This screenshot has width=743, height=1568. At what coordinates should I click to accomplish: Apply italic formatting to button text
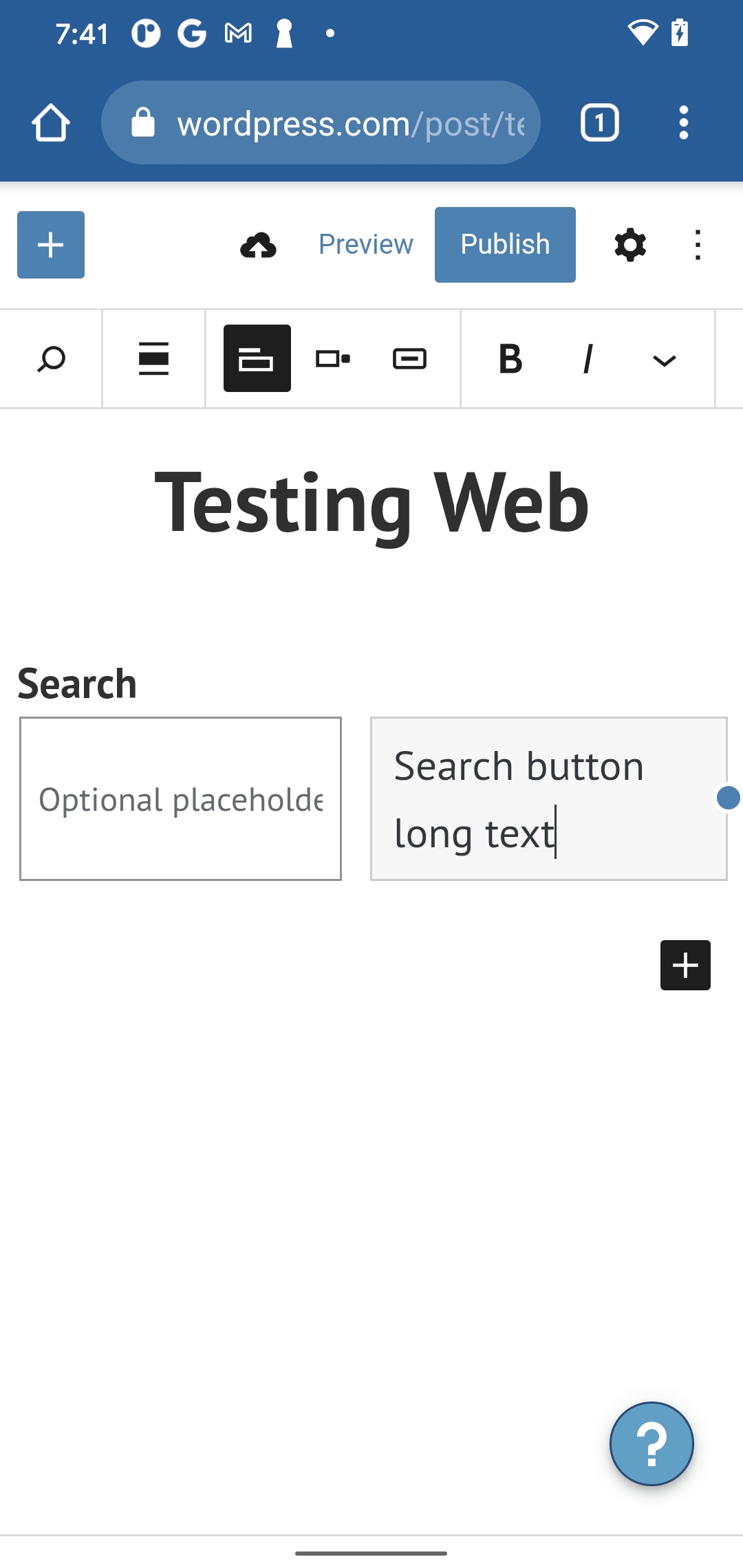(x=587, y=358)
